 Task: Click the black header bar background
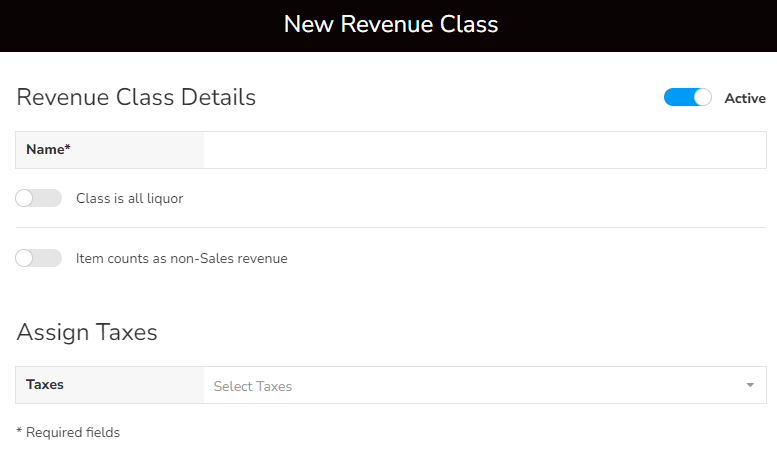tap(120, 25)
